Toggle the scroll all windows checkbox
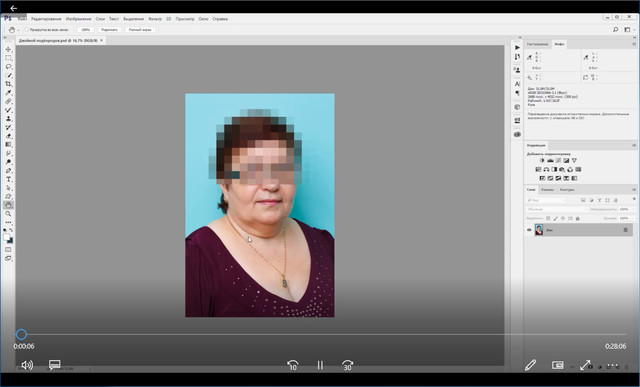The height and width of the screenshot is (387, 640). pyautogui.click(x=27, y=30)
